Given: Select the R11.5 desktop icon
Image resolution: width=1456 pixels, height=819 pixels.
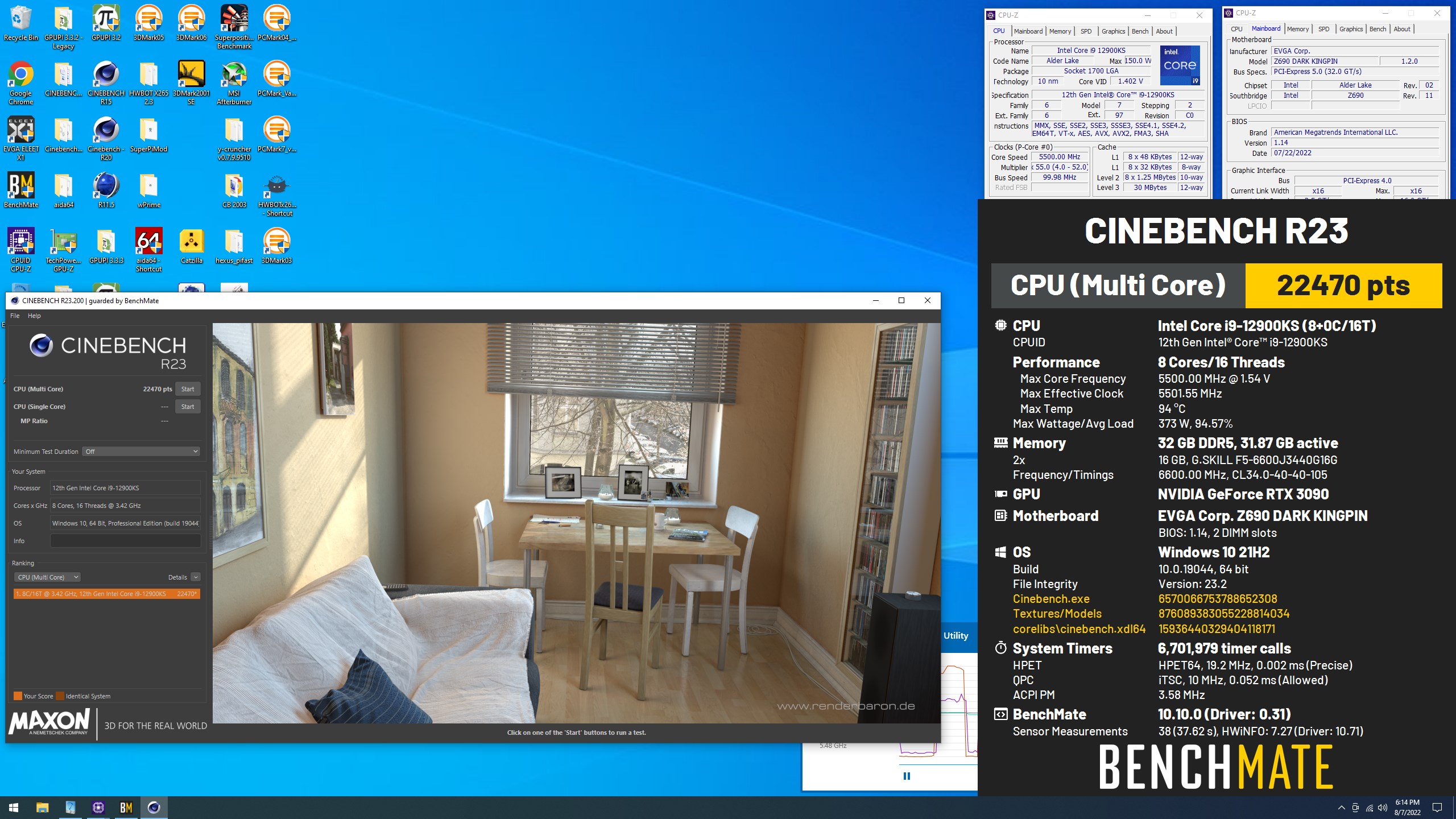Looking at the screenshot, I should pos(106,191).
